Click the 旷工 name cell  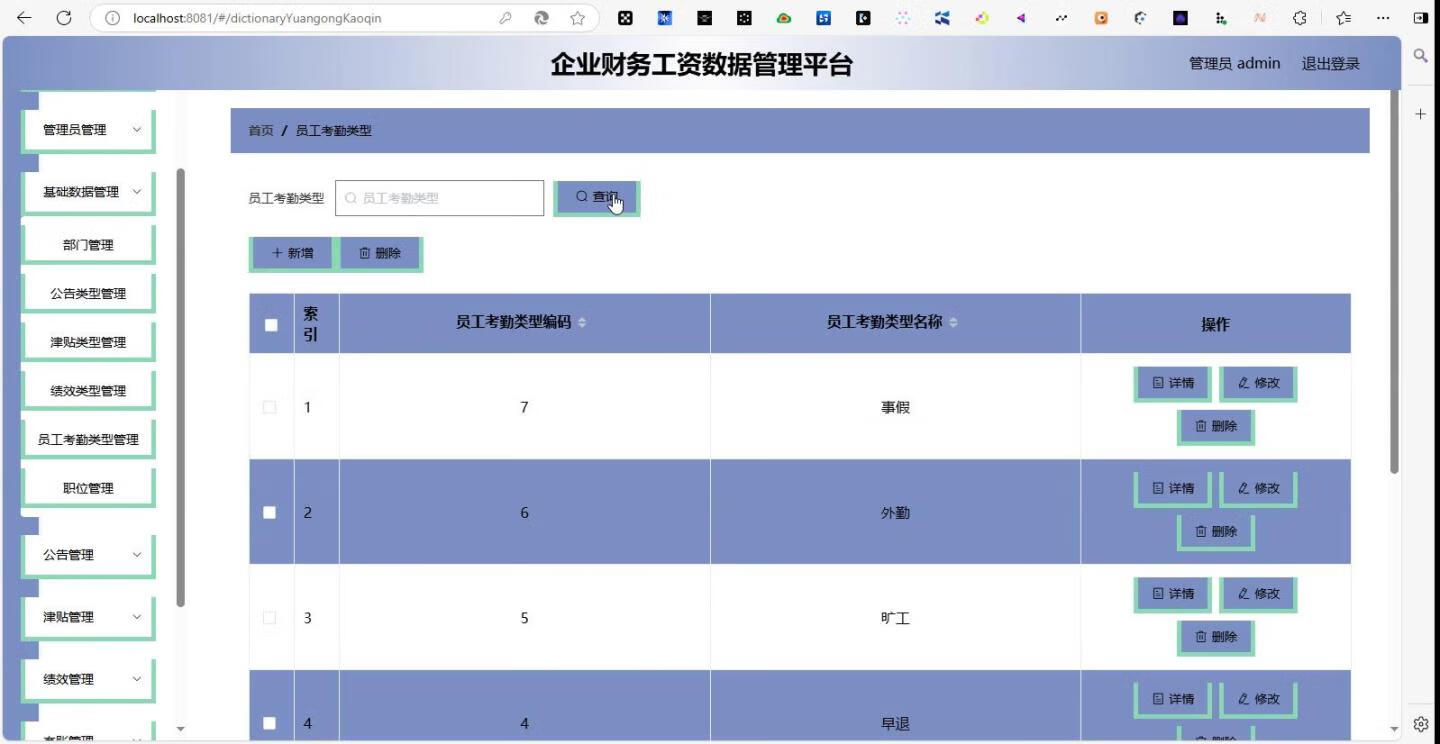coord(895,618)
